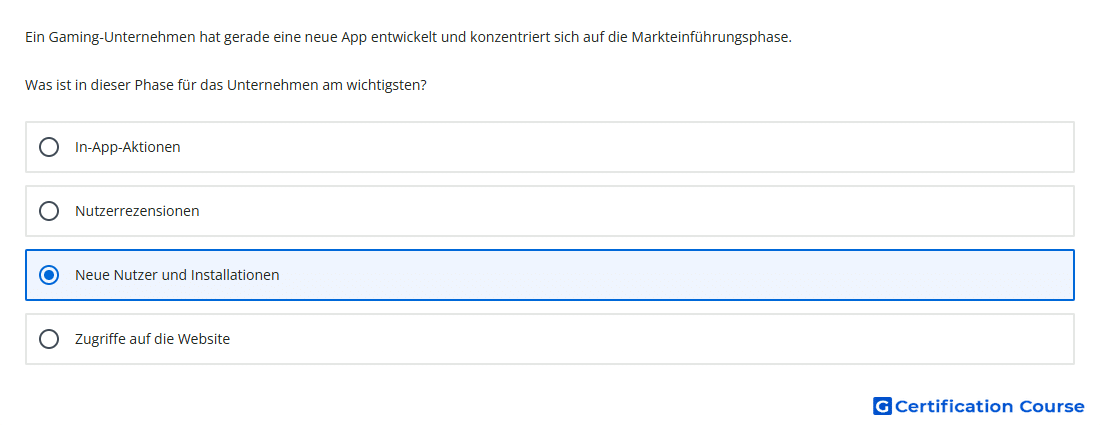Click the selected Neue Nutzer und Installationen radio

pos(48,275)
